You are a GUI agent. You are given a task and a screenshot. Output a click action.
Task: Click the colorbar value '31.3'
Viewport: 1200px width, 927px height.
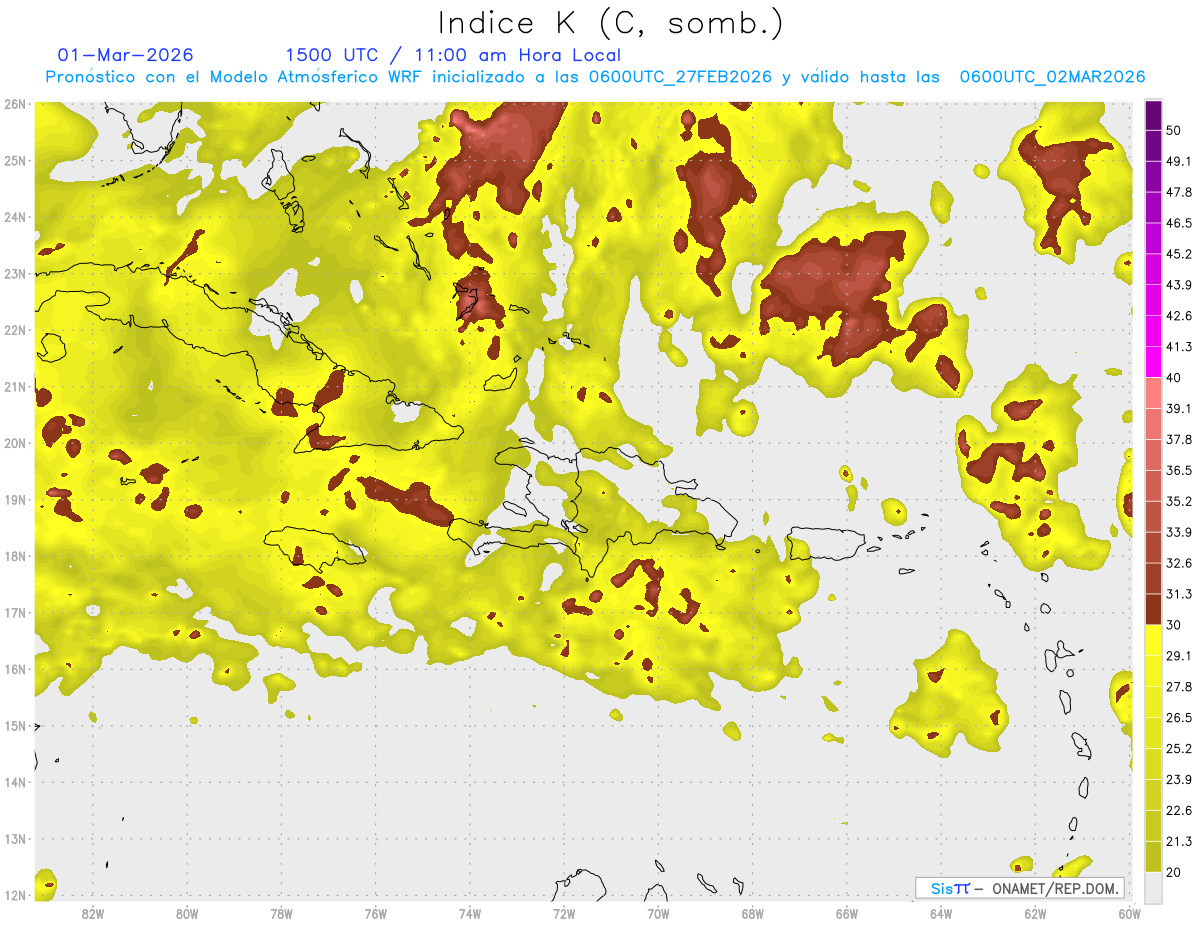(x=1178, y=594)
